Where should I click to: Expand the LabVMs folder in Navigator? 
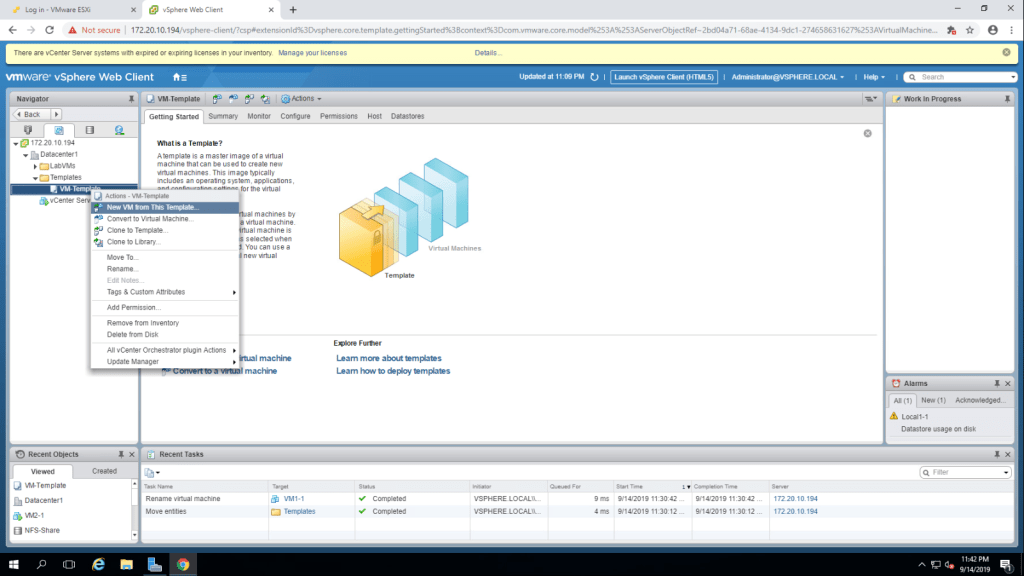pyautogui.click(x=35, y=166)
